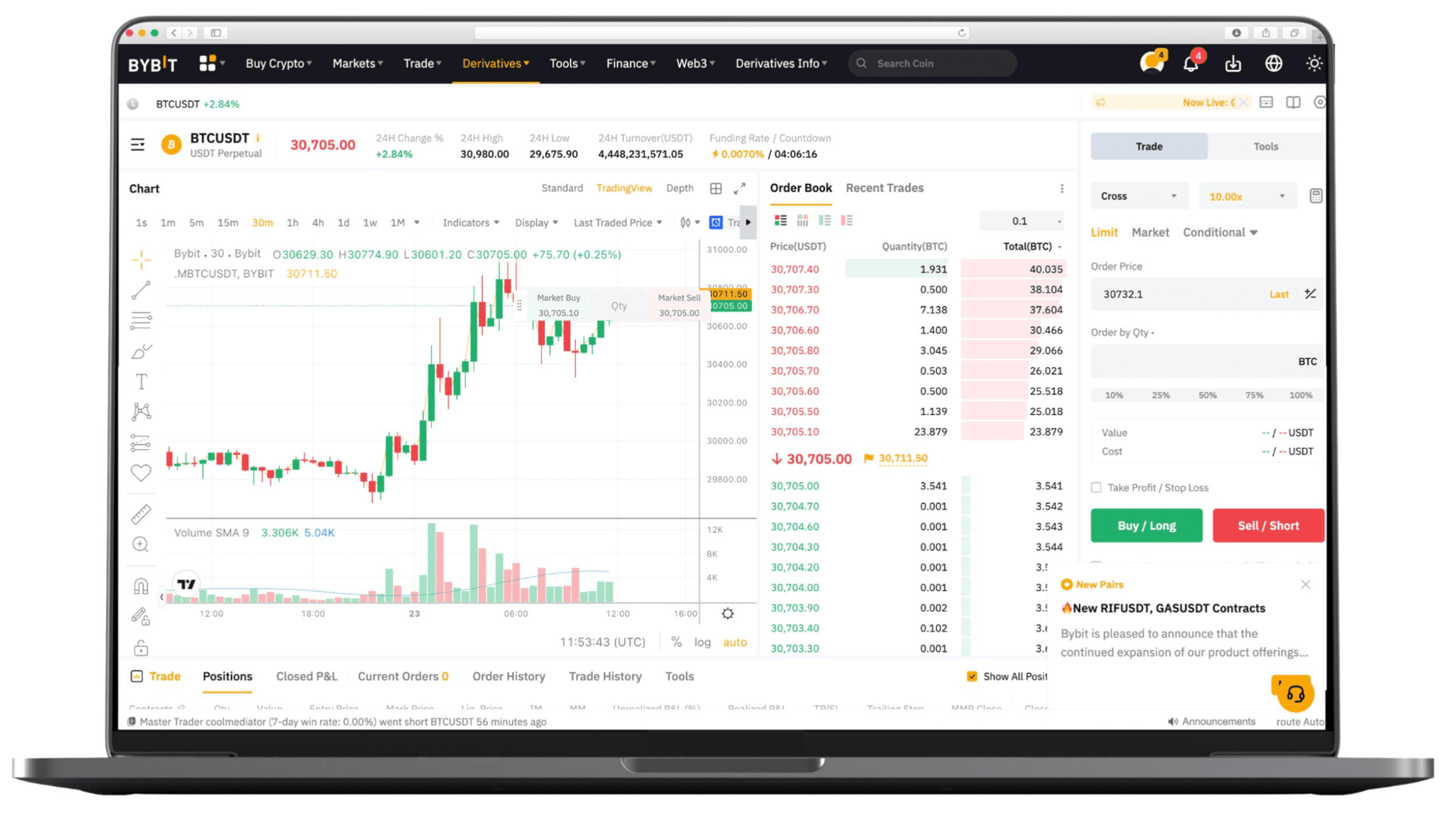Viewport: 1456px width, 819px height.
Task: Expand the Conditional order type dropdown
Action: (1219, 232)
